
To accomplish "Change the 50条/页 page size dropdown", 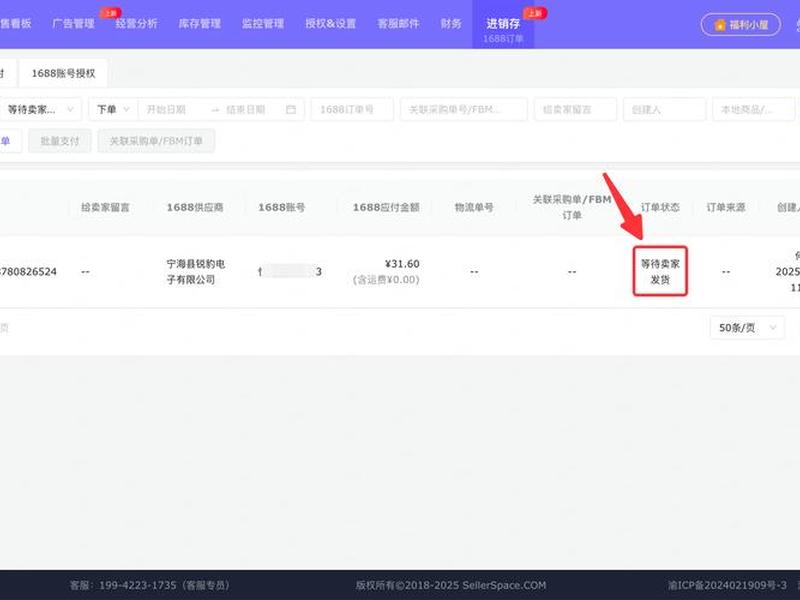I will [x=747, y=328].
